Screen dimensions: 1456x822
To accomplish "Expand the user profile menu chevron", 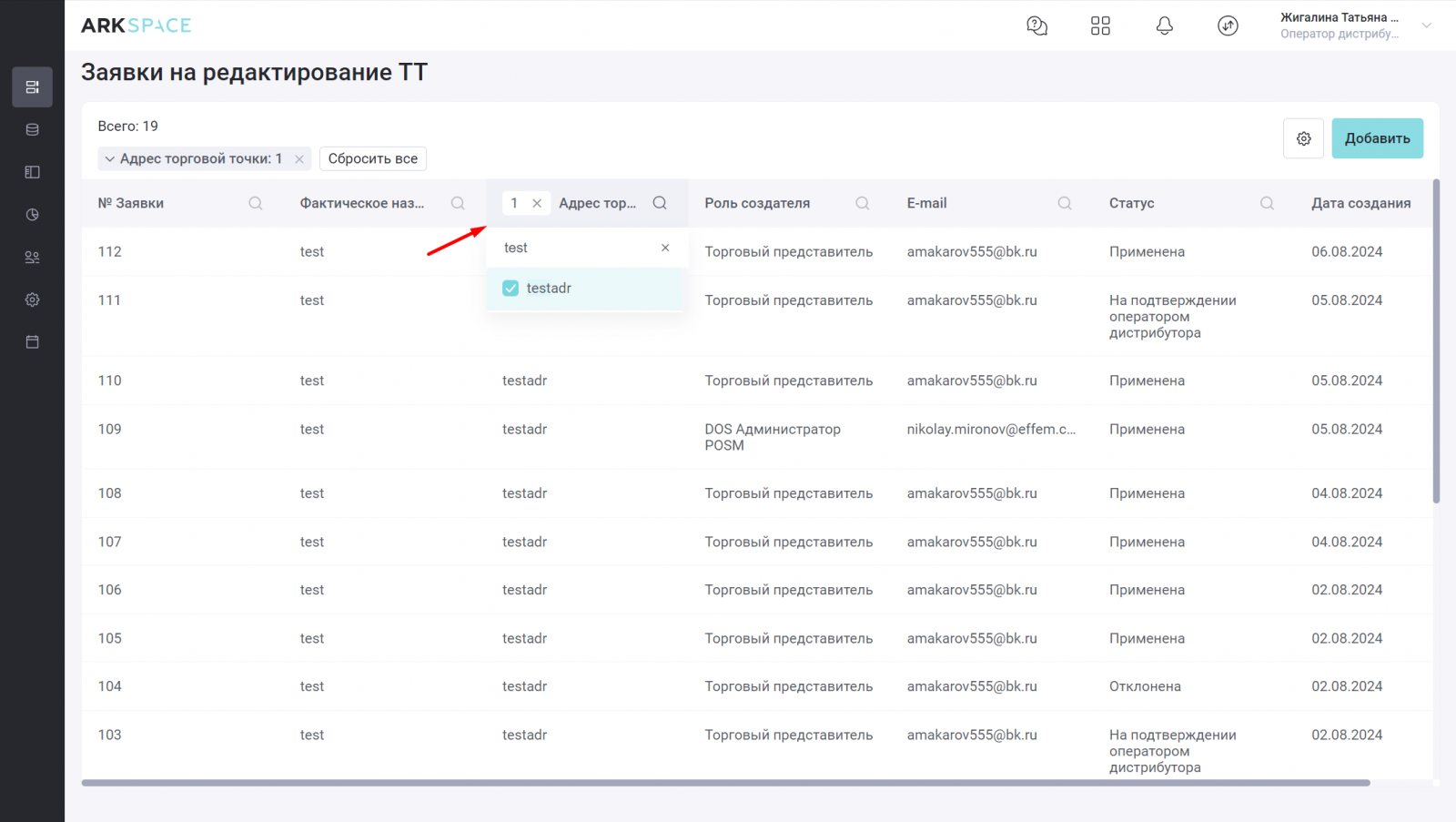I will pyautogui.click(x=1426, y=25).
